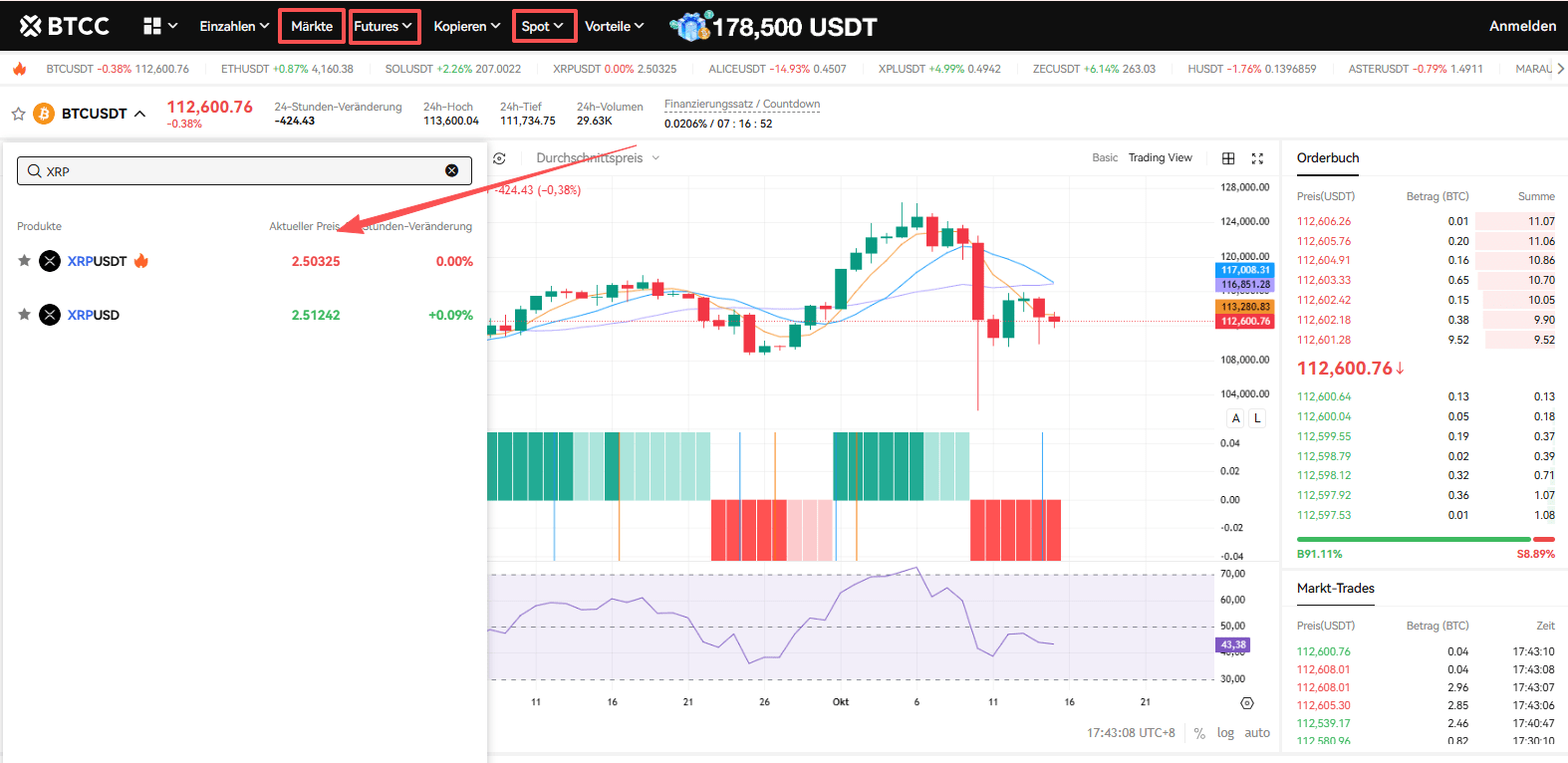Select the XRPUSDT search result
This screenshot has width=1568, height=763.
click(x=245, y=261)
